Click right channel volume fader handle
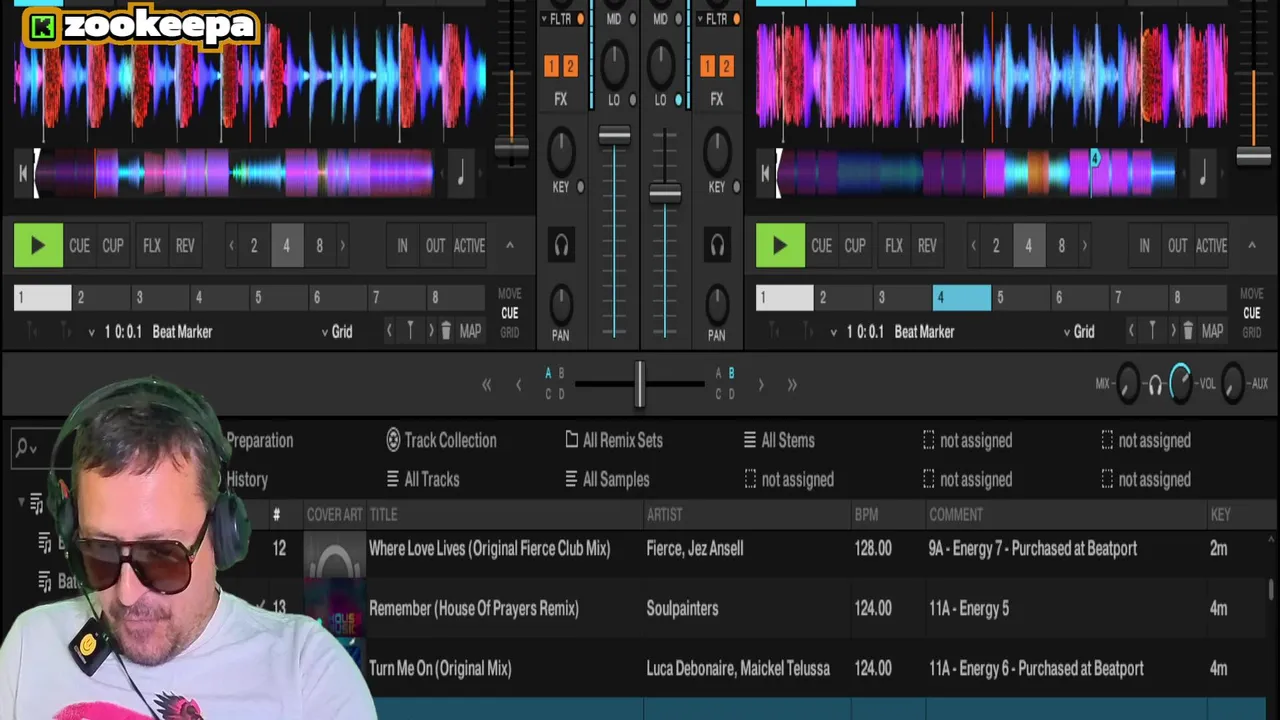 click(x=665, y=193)
